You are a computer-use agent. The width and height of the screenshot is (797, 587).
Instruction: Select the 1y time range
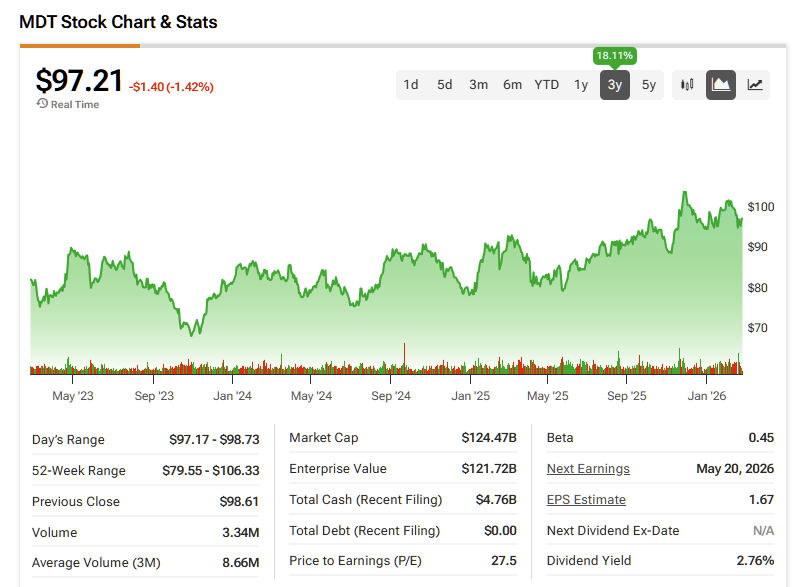point(581,85)
